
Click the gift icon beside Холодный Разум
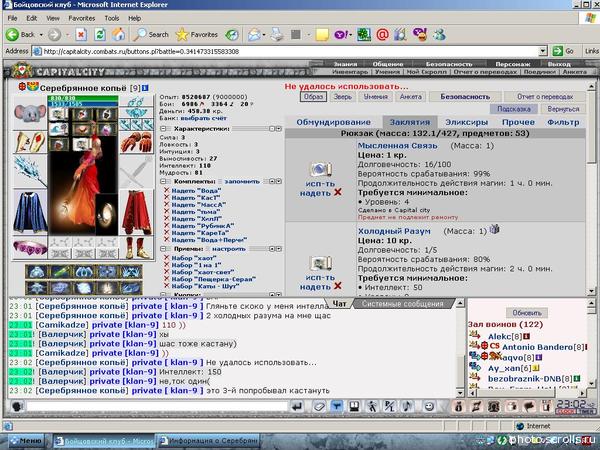point(493,229)
